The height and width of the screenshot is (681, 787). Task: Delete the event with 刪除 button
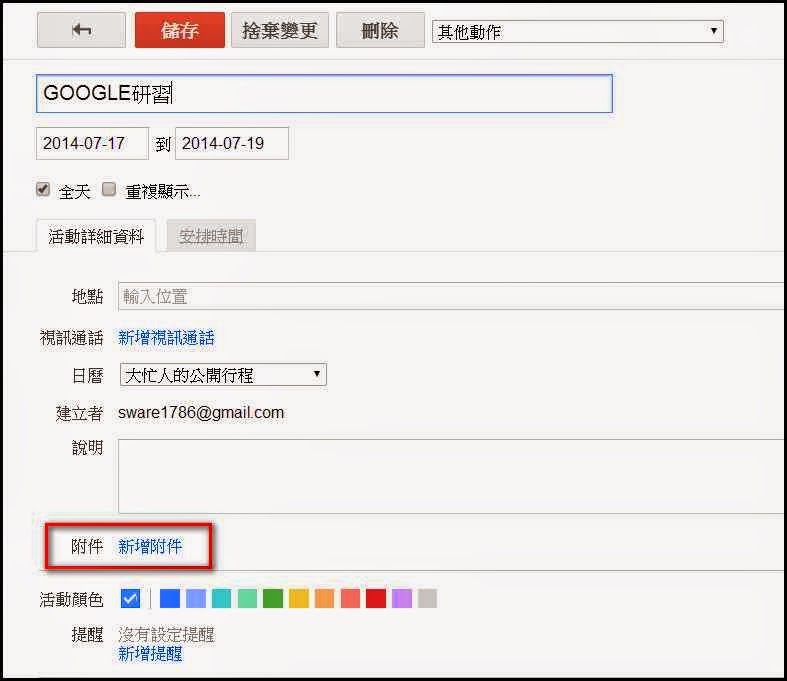tap(380, 31)
